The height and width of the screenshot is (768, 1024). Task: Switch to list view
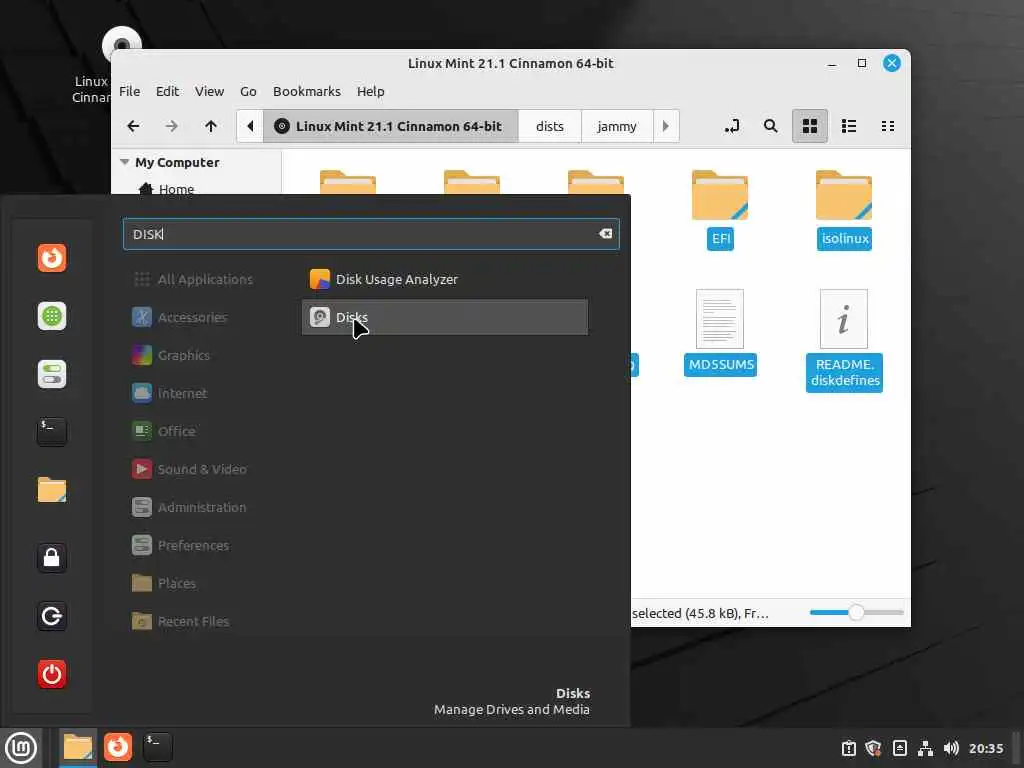(x=849, y=126)
